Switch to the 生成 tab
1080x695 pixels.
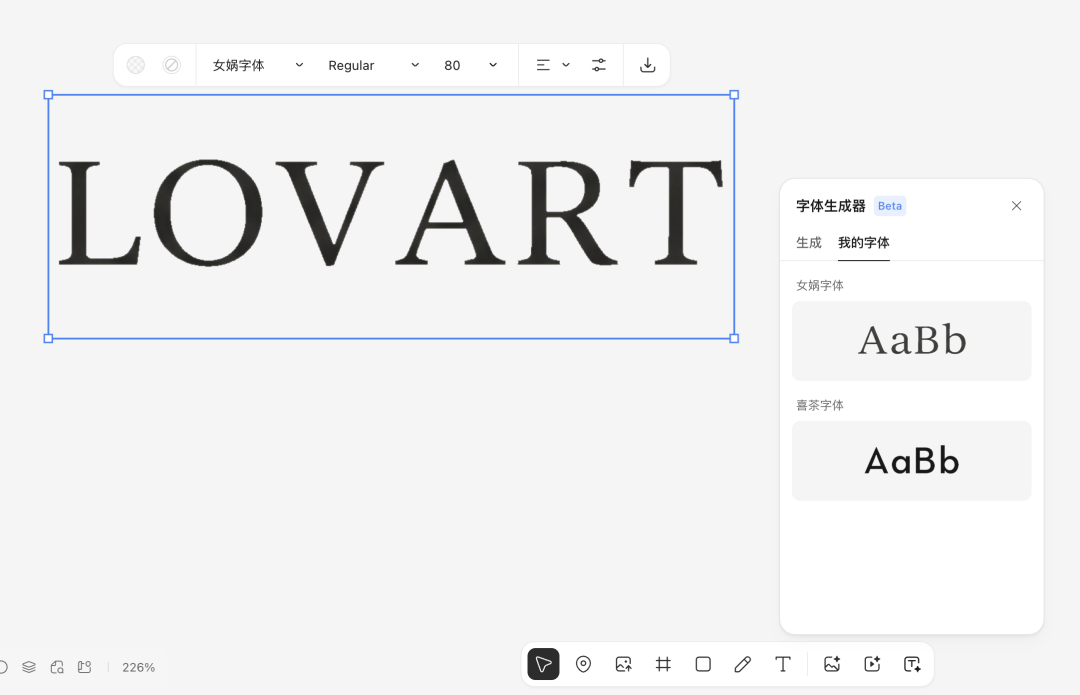[x=809, y=242]
